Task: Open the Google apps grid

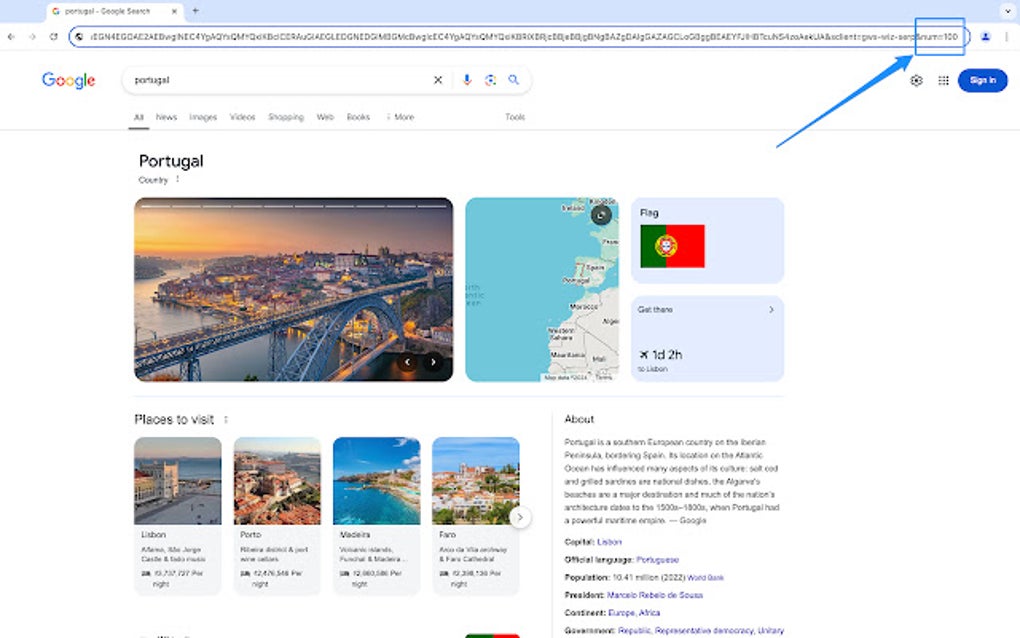Action: [x=943, y=80]
